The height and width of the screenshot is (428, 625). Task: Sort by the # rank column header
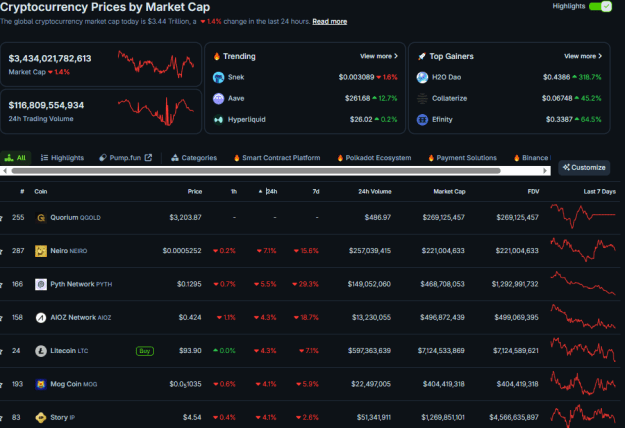(x=22, y=192)
